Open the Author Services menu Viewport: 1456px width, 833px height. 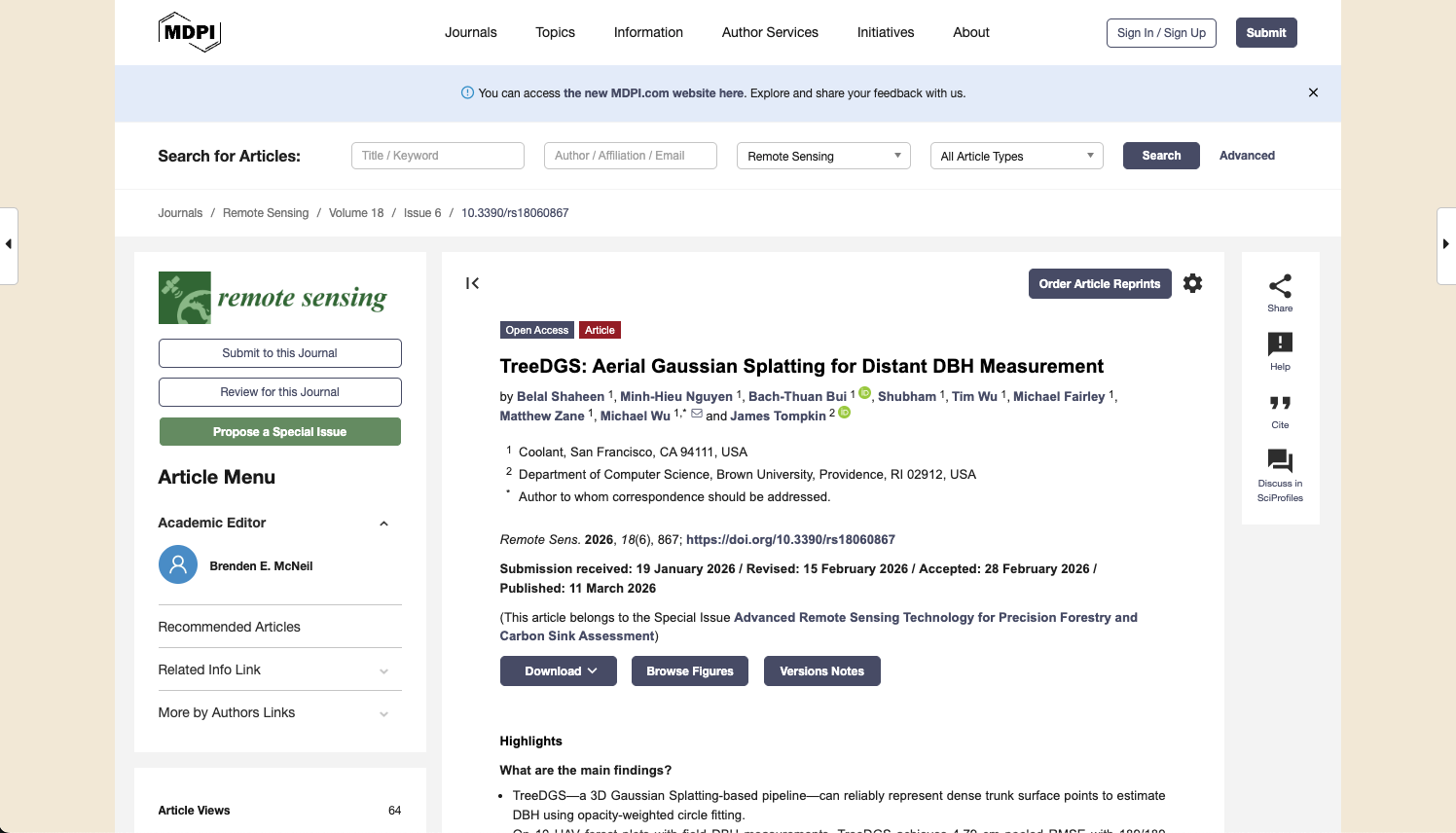769,32
